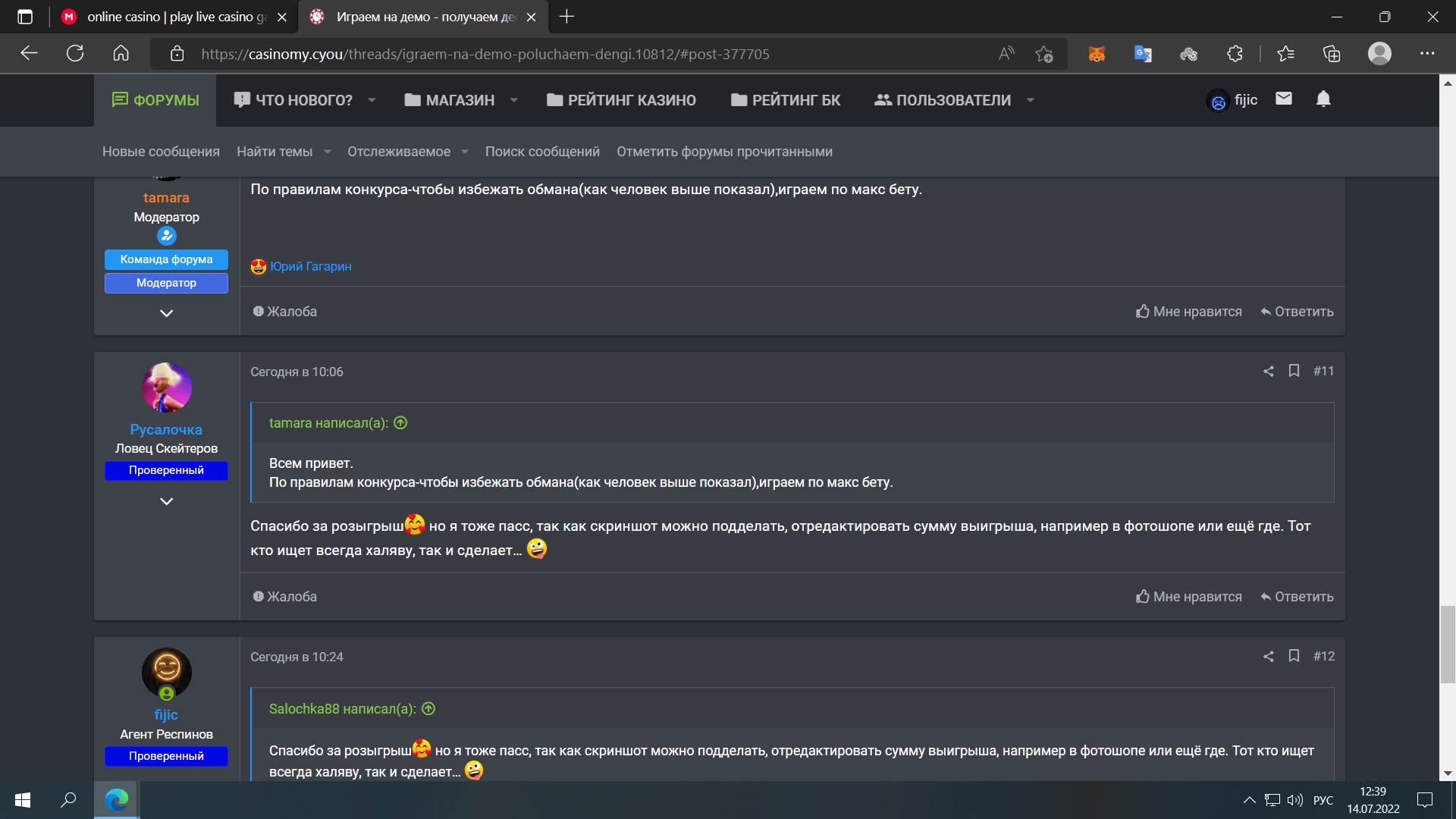Share post #12 via share icon

click(x=1268, y=657)
